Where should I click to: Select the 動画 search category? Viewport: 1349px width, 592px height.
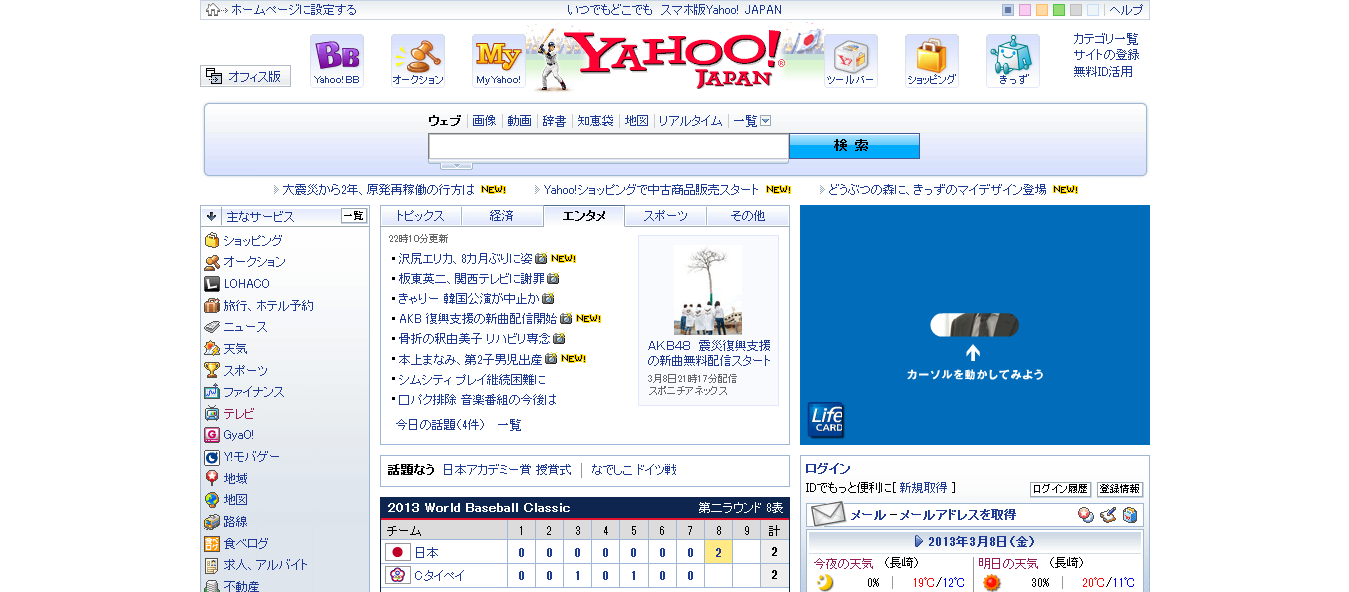pos(519,121)
